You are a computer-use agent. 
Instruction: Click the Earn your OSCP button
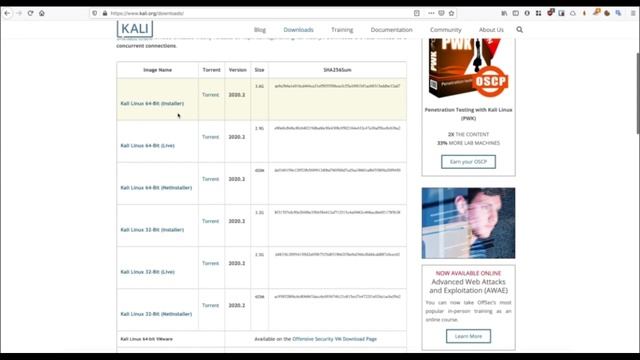tap(468, 162)
